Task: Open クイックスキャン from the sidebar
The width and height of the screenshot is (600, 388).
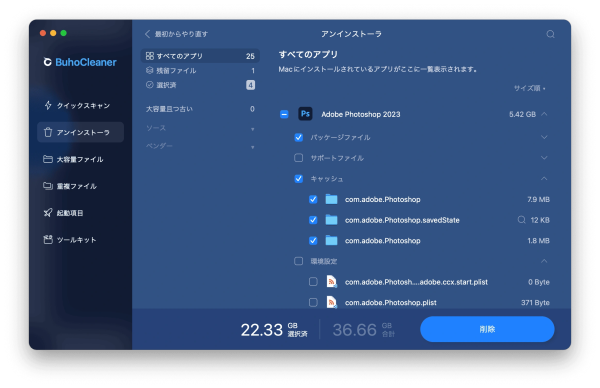Action: 80,106
